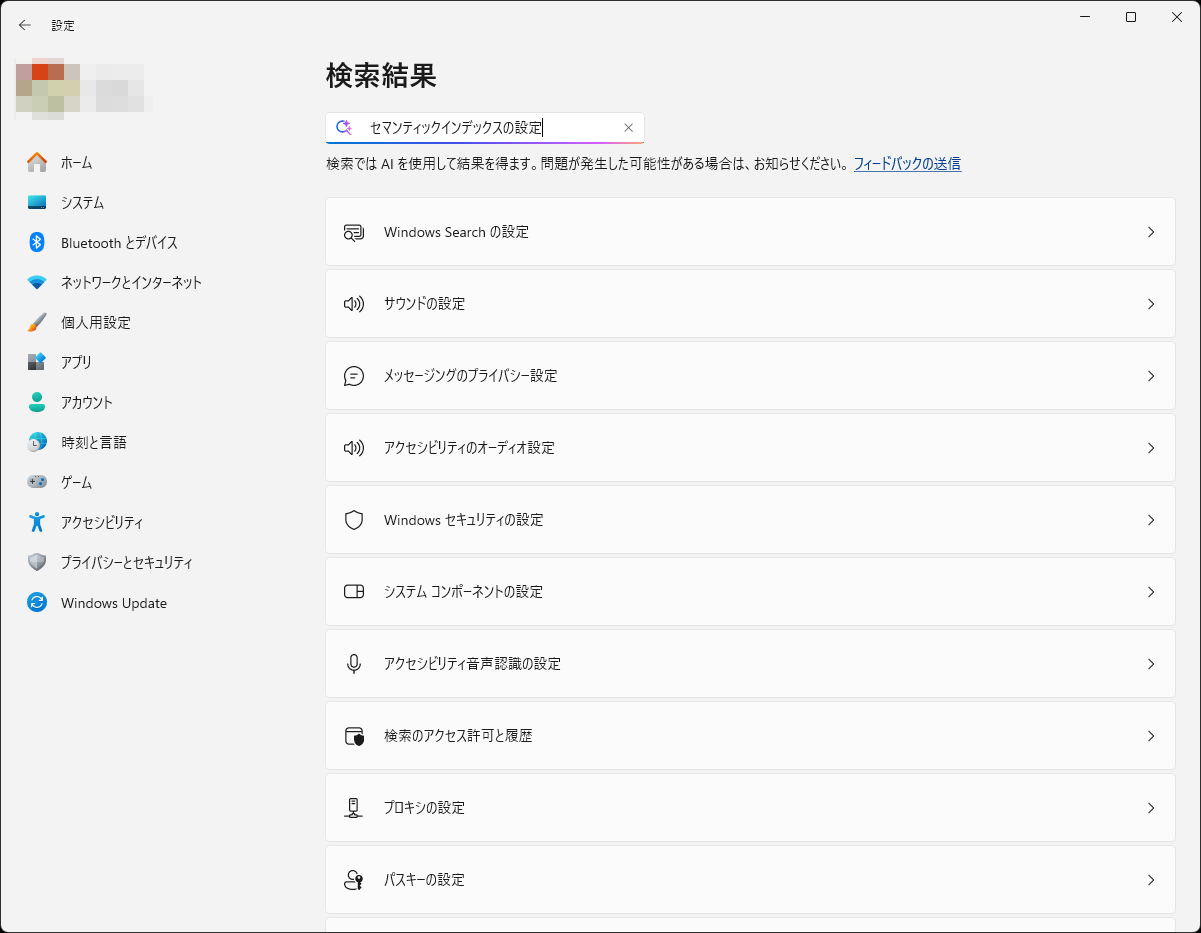Click the ゲーム controller icon in sidebar

click(x=36, y=482)
